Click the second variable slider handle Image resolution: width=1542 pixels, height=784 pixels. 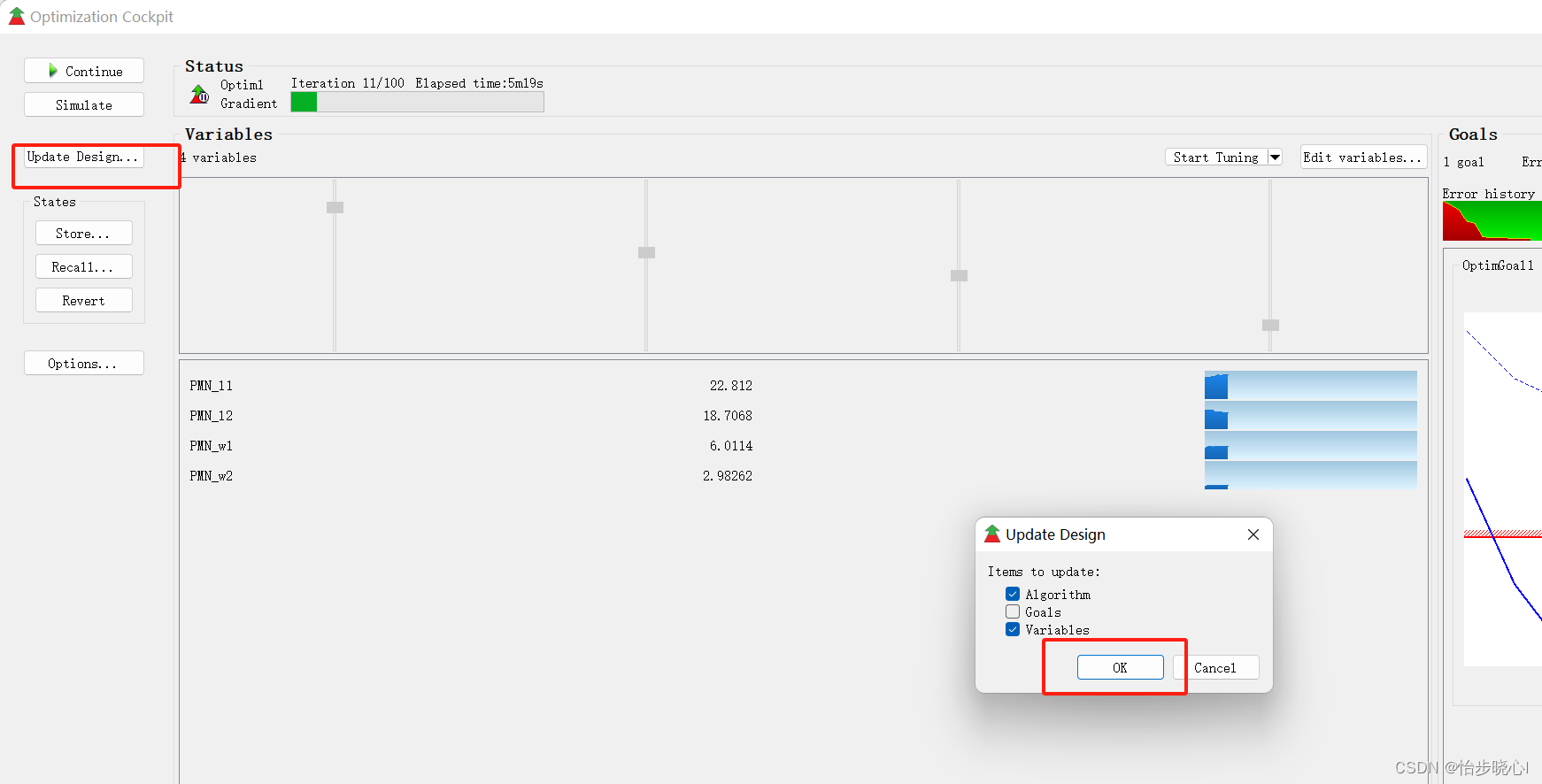point(646,252)
